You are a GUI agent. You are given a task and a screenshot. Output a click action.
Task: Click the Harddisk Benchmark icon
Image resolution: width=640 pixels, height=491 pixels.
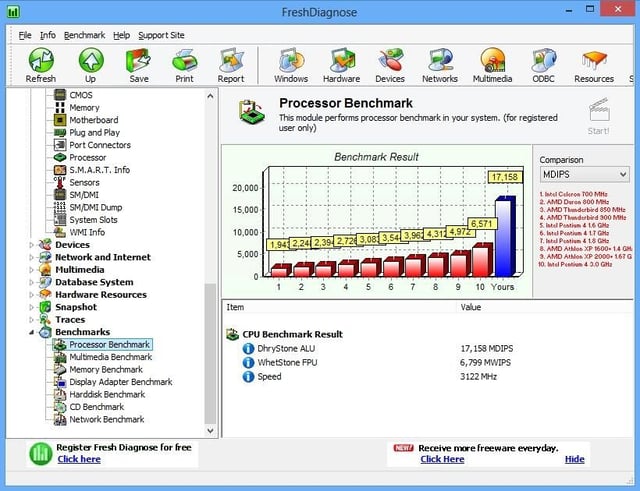pos(60,394)
